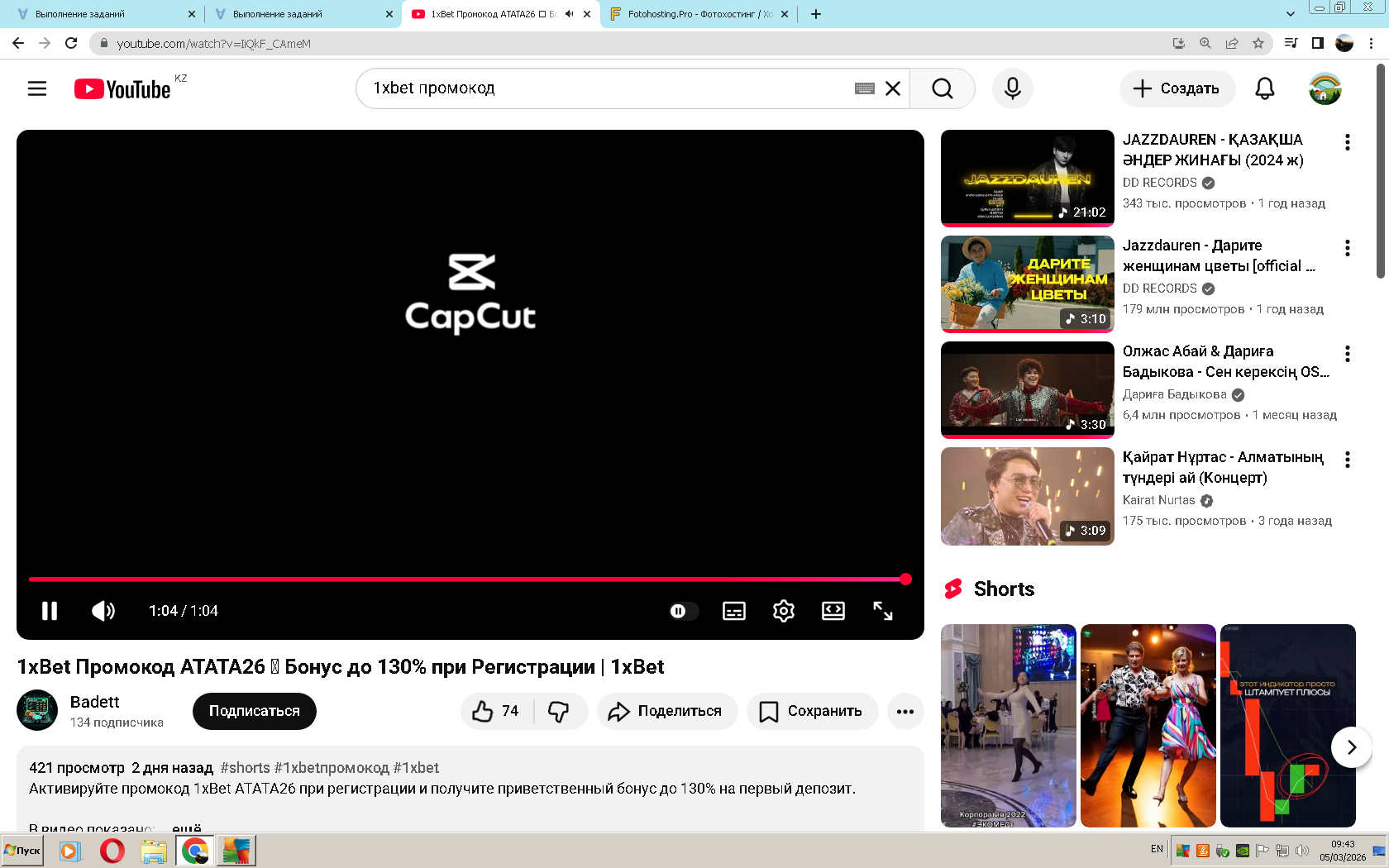Switch to theater mode
1389x868 pixels.
833,611
